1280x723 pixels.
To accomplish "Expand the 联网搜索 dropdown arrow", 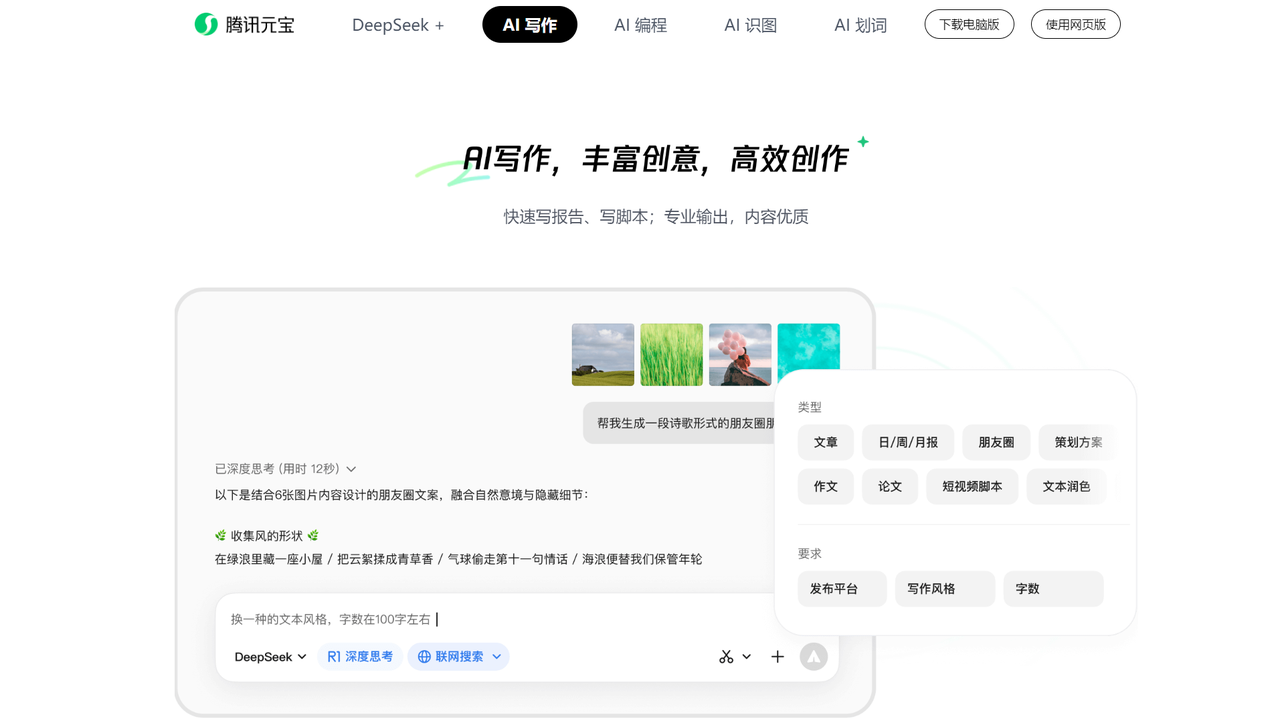I will [496, 657].
